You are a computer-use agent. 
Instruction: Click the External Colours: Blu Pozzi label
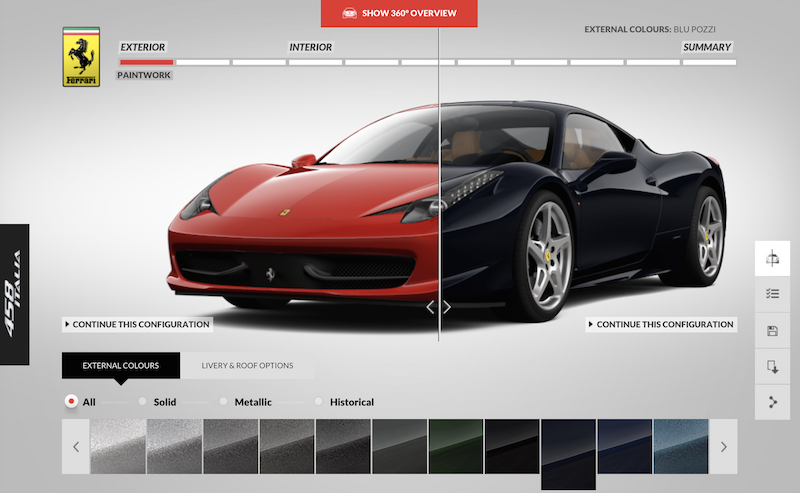point(649,29)
